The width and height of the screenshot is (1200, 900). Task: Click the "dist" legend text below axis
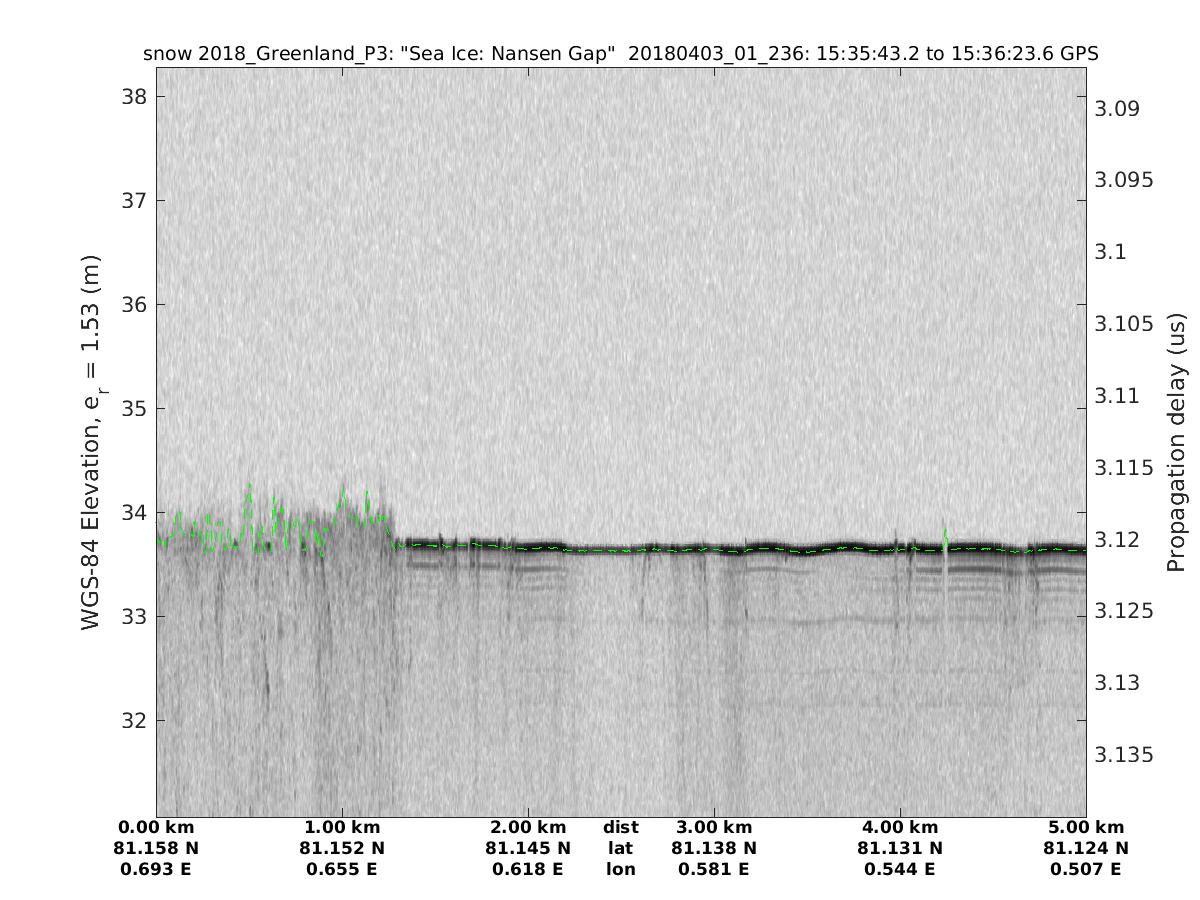620,828
